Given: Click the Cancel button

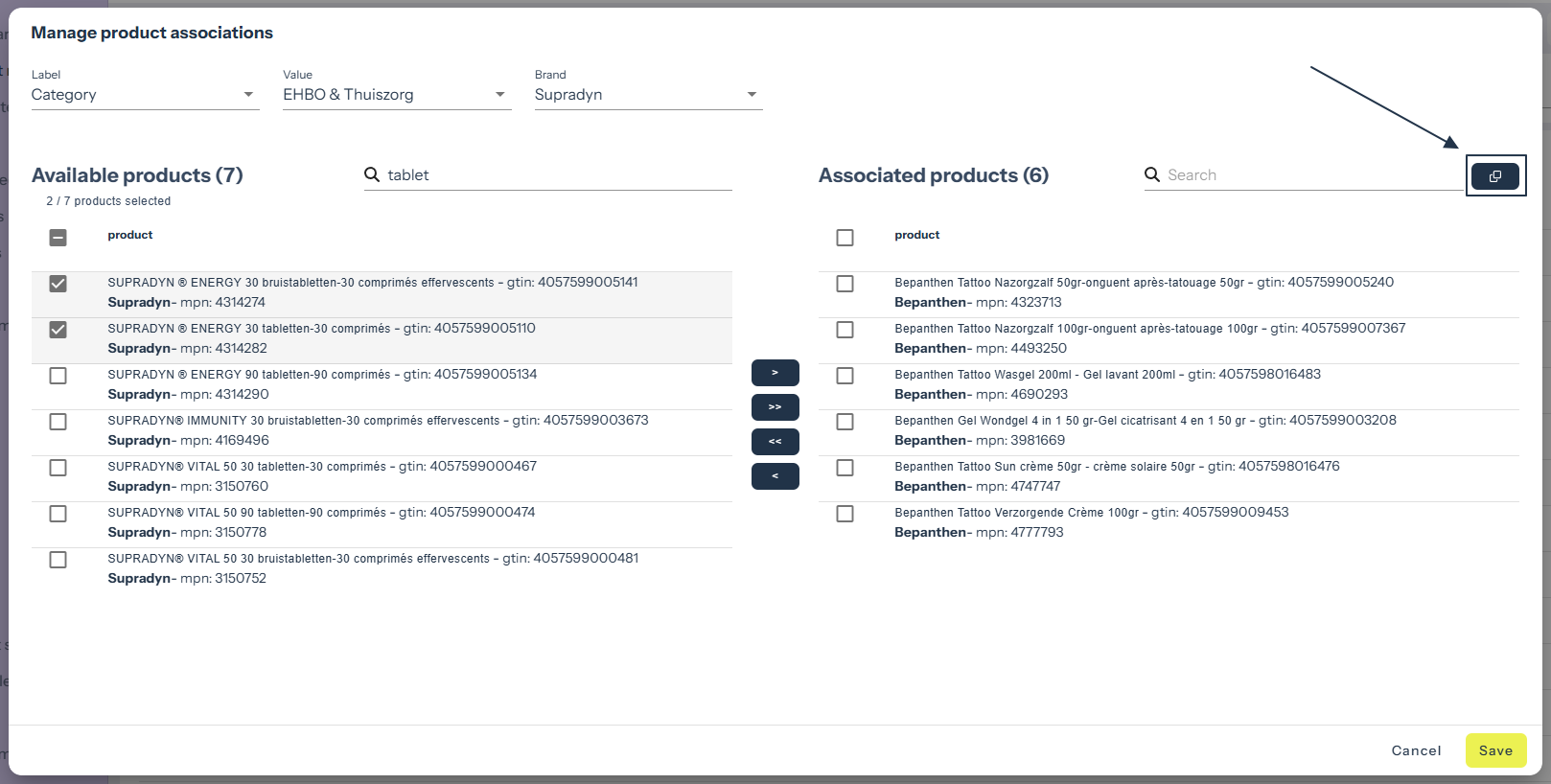Looking at the screenshot, I should click(1416, 750).
